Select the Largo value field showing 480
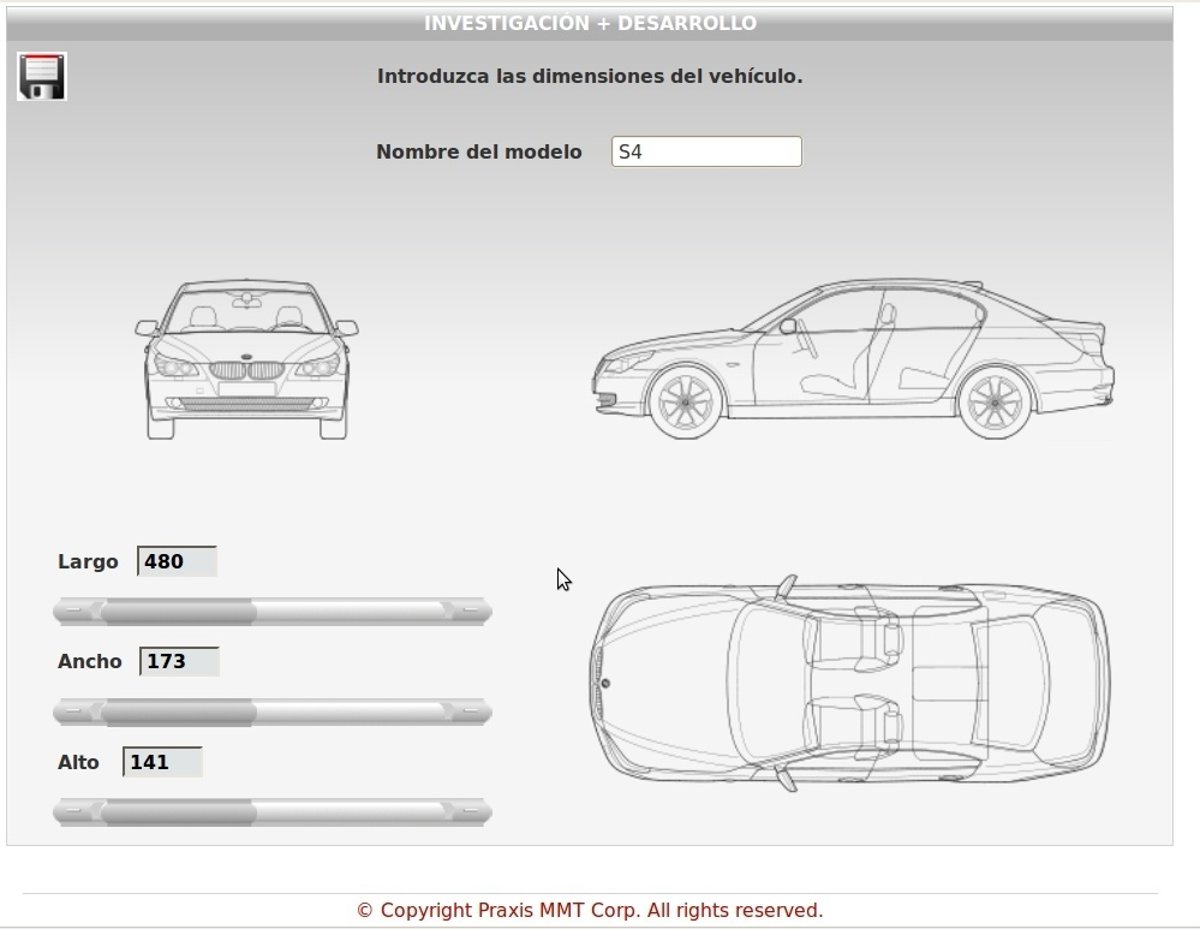Image resolution: width=1200 pixels, height=929 pixels. (x=177, y=562)
